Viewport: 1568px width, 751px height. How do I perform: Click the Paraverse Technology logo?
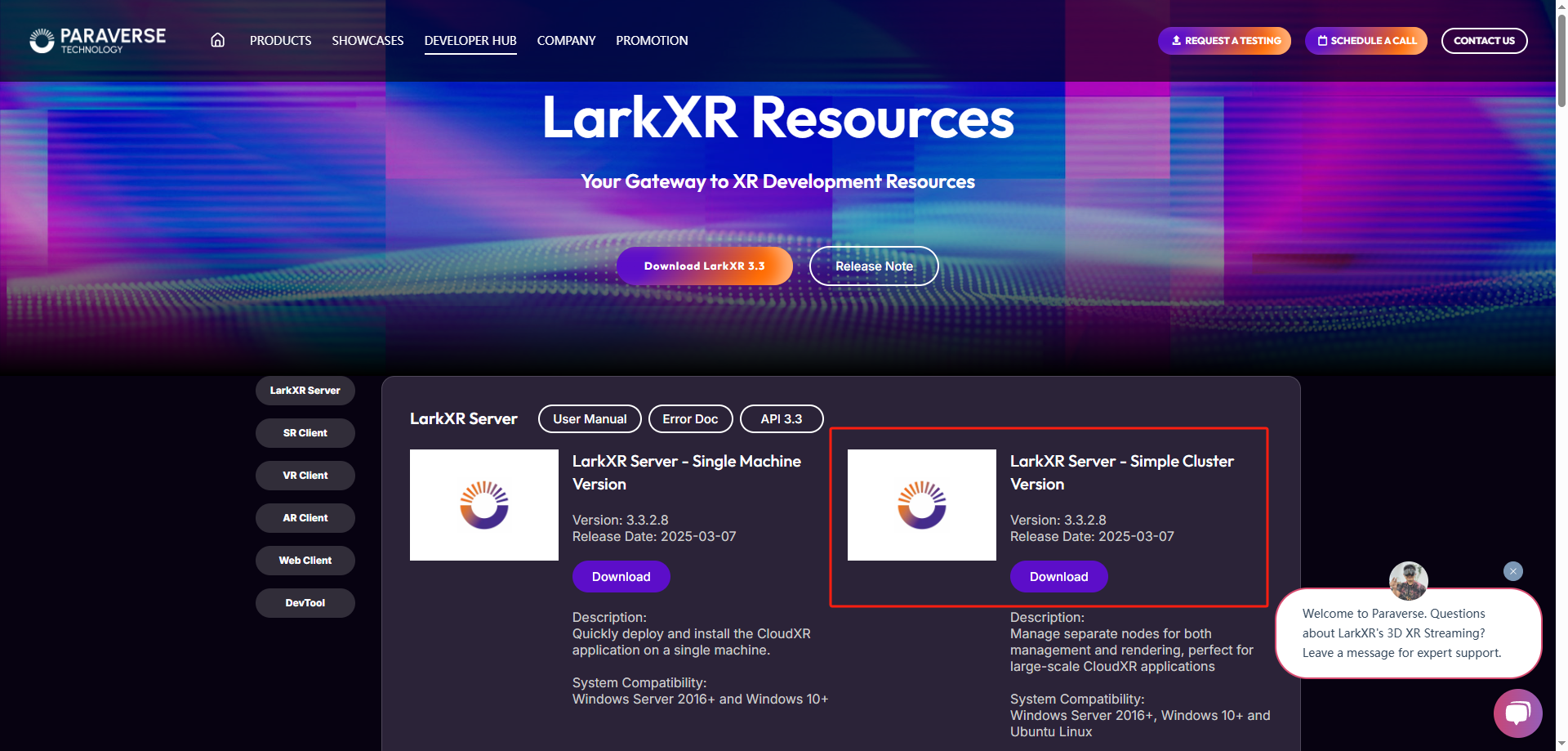(97, 40)
